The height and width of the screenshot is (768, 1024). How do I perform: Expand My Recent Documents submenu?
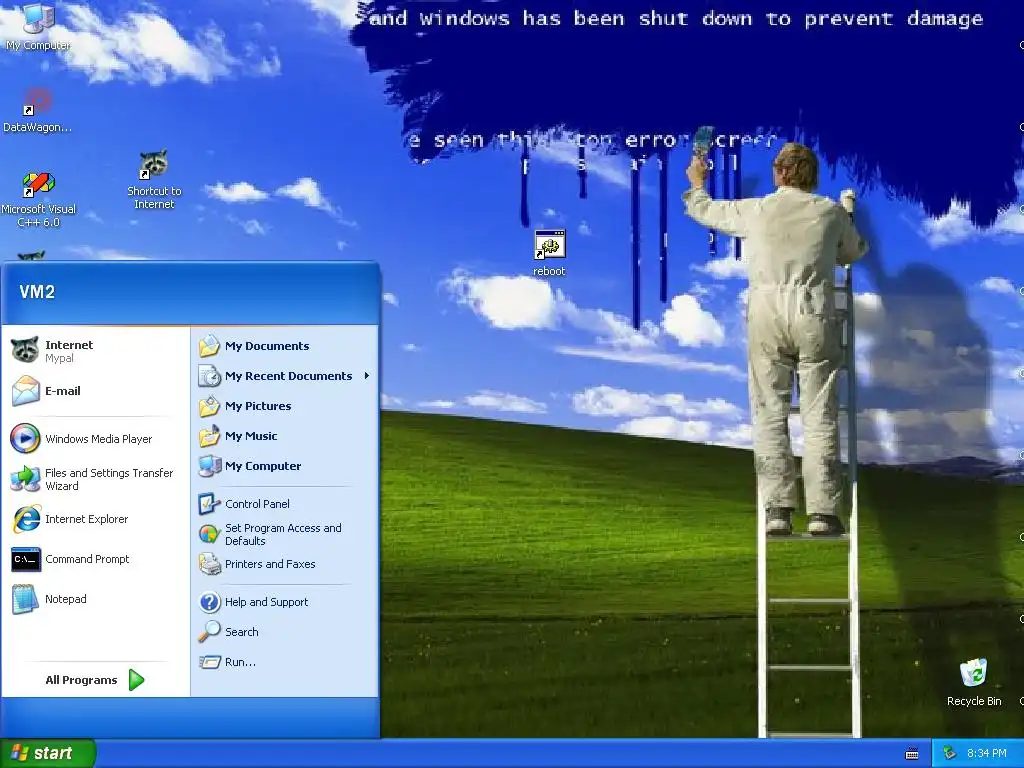285,376
